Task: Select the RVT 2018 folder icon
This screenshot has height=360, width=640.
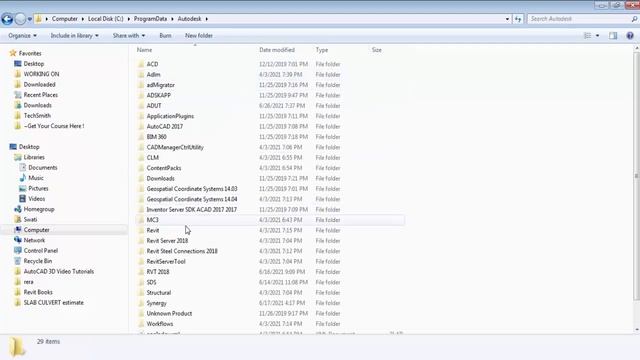Action: click(141, 272)
